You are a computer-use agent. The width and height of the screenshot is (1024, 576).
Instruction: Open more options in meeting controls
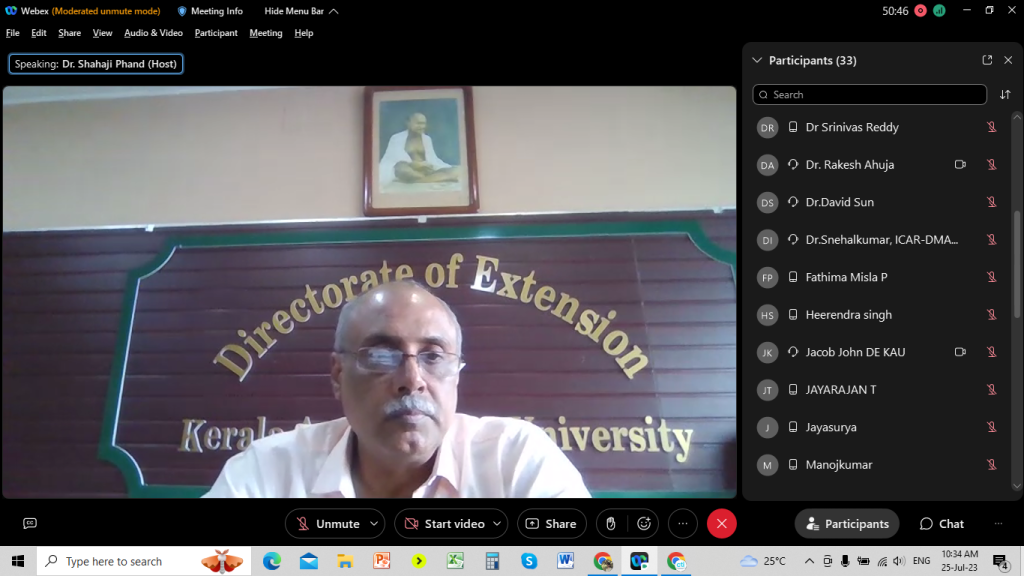683,524
